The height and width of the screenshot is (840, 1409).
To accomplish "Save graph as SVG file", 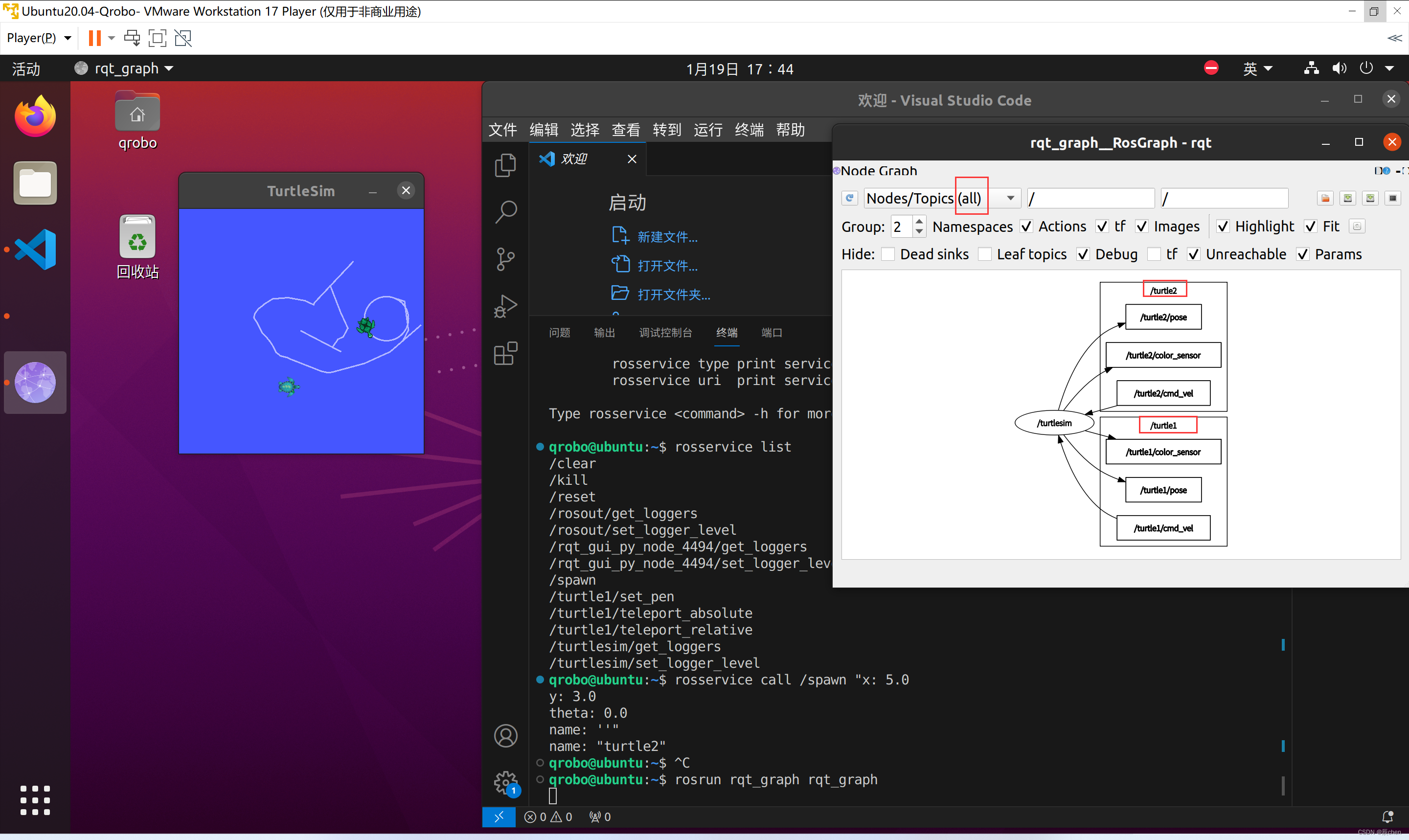I will tap(1370, 198).
